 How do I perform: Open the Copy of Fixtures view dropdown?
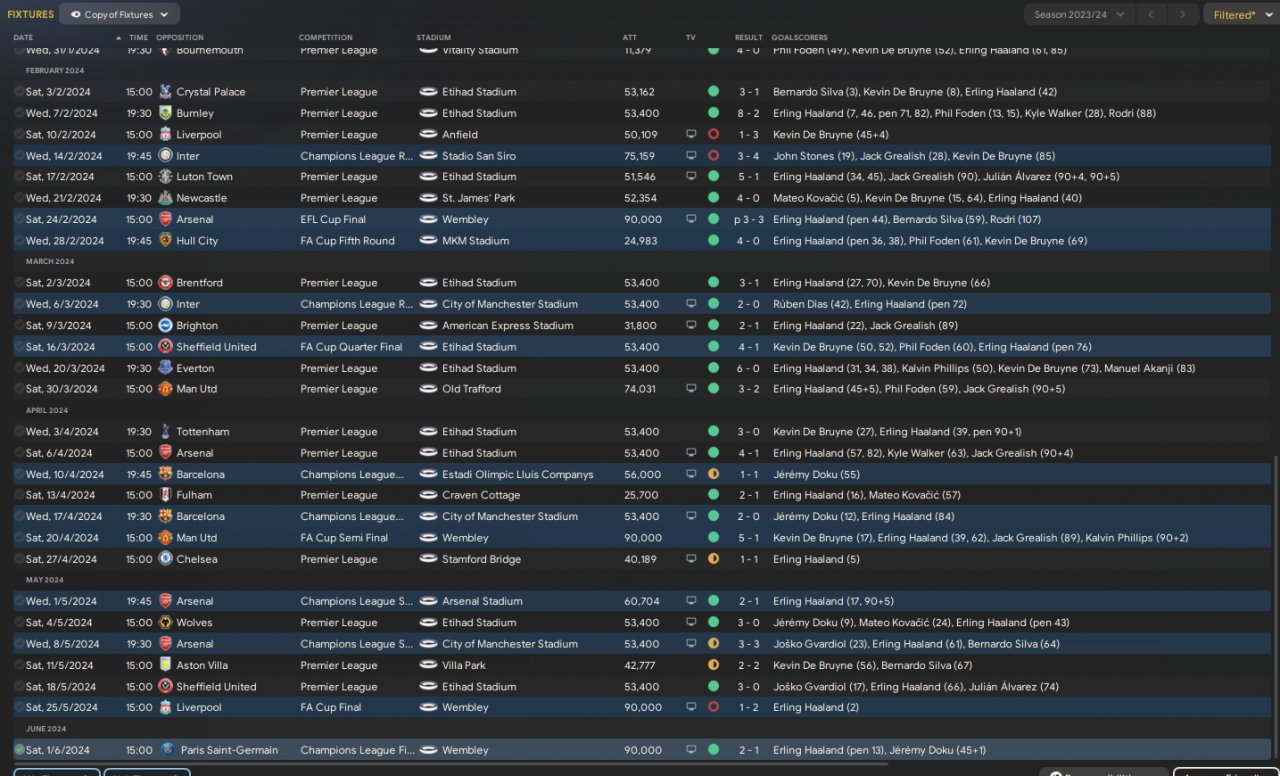point(120,15)
